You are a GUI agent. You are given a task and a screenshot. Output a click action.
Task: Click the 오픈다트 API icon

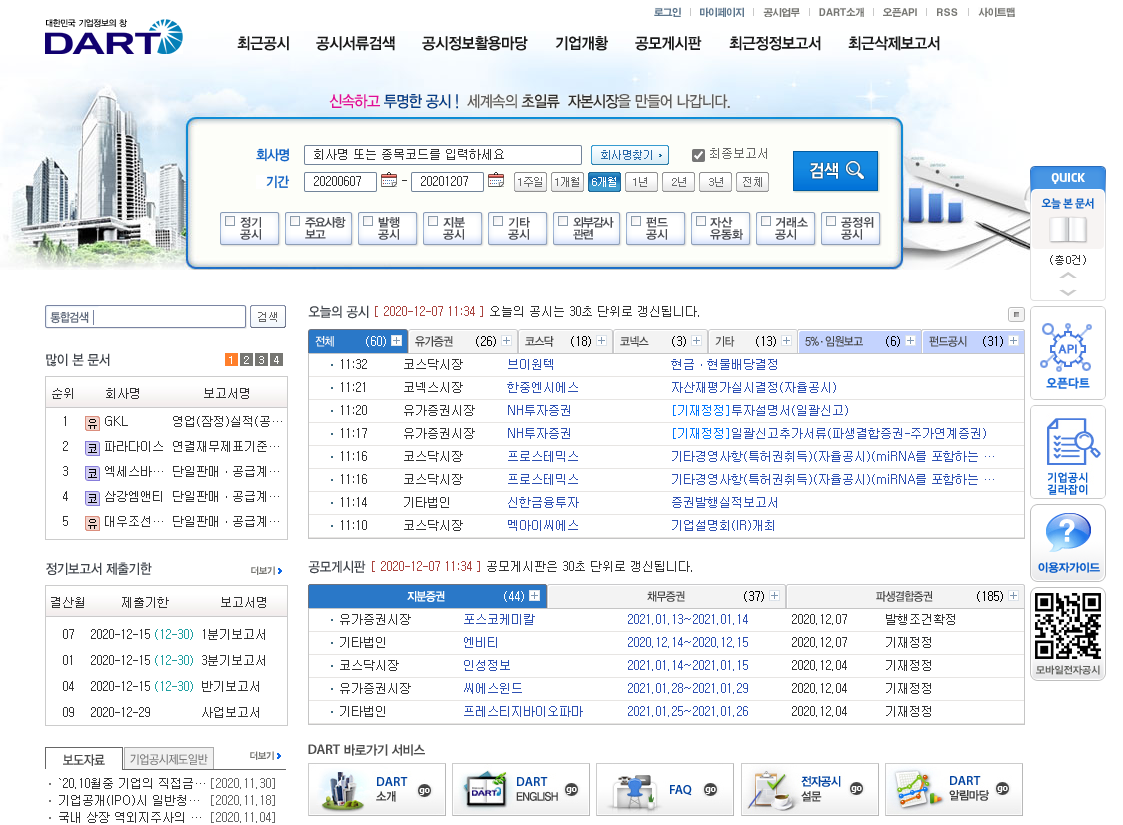(x=1067, y=348)
